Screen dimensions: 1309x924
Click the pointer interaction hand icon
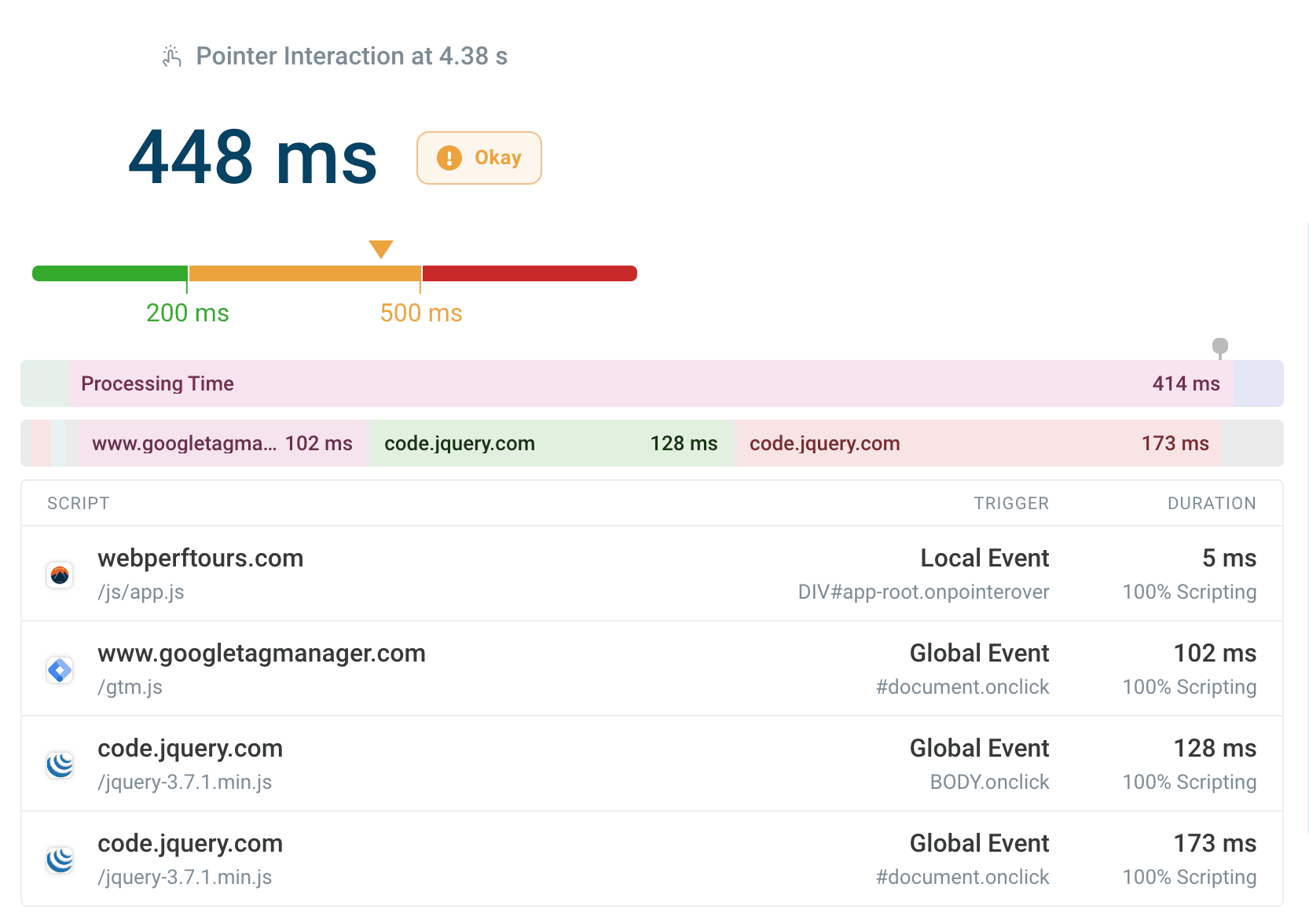[171, 57]
